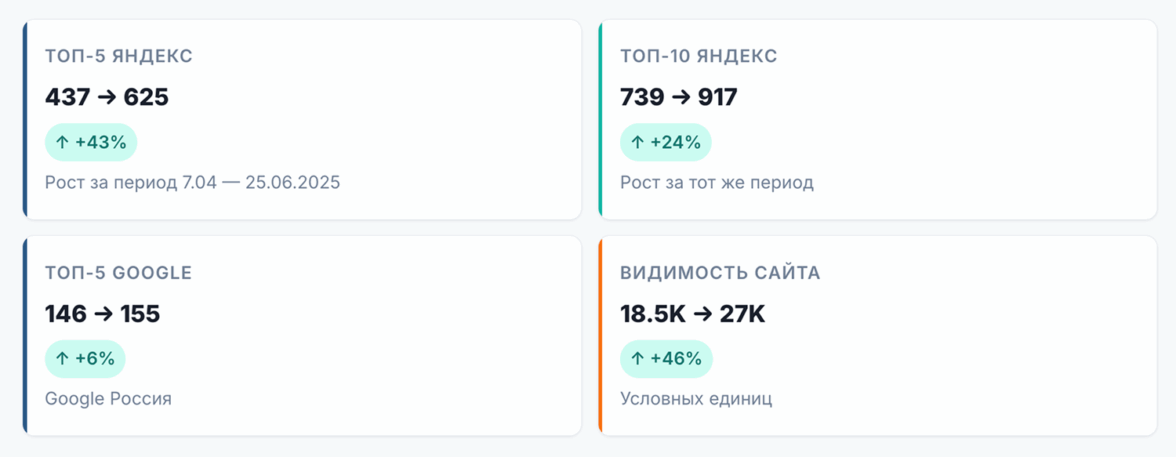Click the blue accent bar on ТОП-5 ЯНДЕКС card
This screenshot has width=1176, height=457.
(x=25, y=119)
